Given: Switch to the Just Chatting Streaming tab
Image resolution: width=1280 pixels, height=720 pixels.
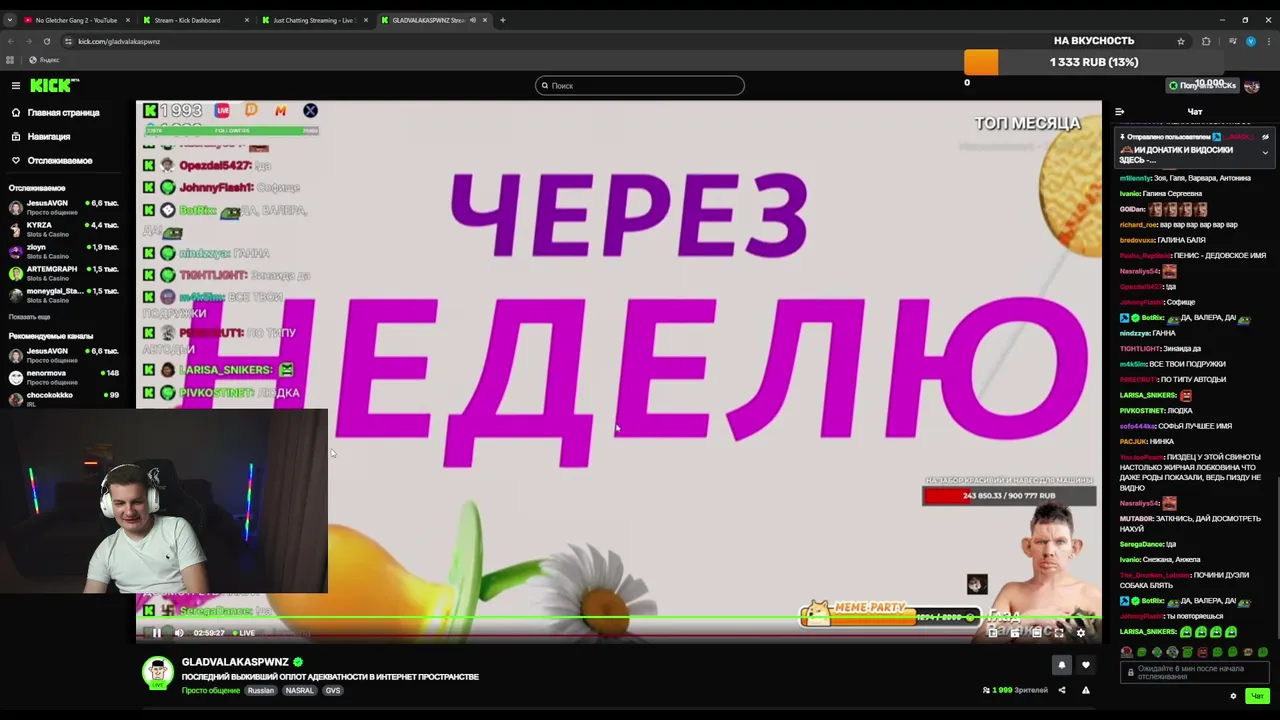Looking at the screenshot, I should [313, 20].
